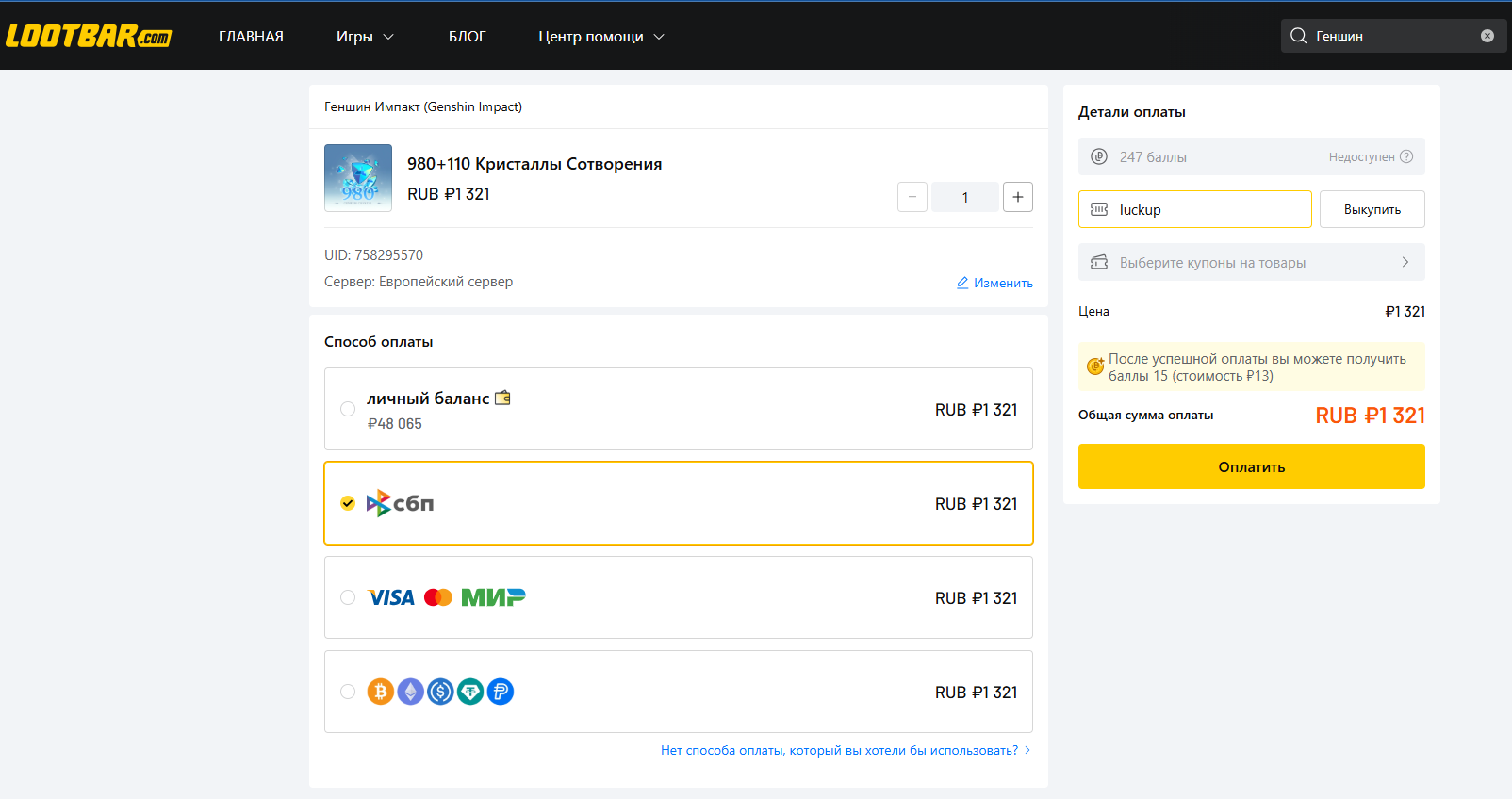The image size is (1512, 799).
Task: Select the Visa/Mastercard/МИР radio button
Action: coord(348,597)
